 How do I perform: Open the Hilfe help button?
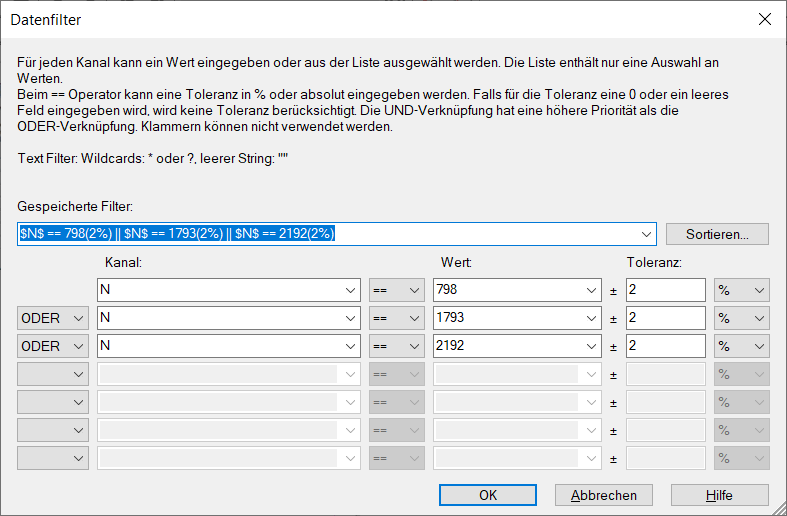pos(719,495)
